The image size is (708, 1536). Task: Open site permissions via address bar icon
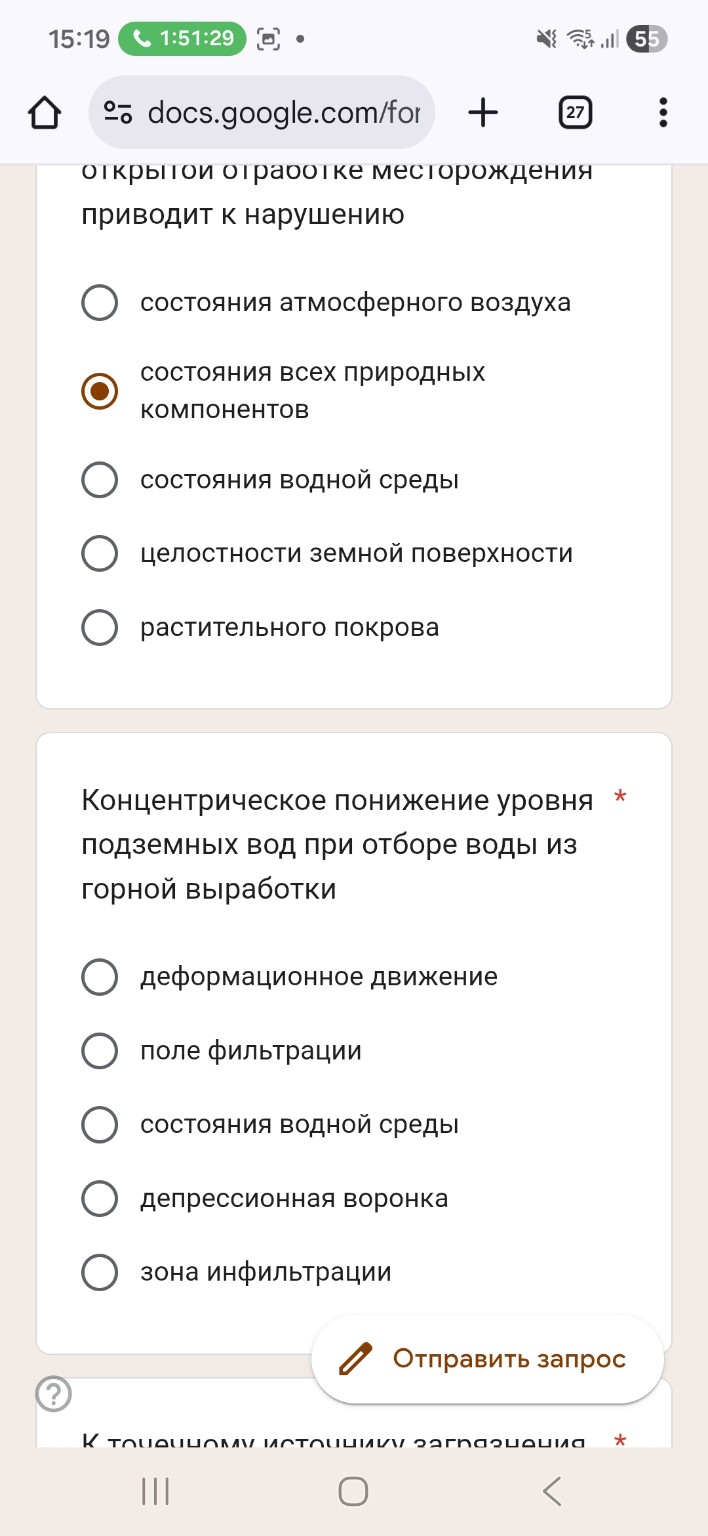[117, 112]
